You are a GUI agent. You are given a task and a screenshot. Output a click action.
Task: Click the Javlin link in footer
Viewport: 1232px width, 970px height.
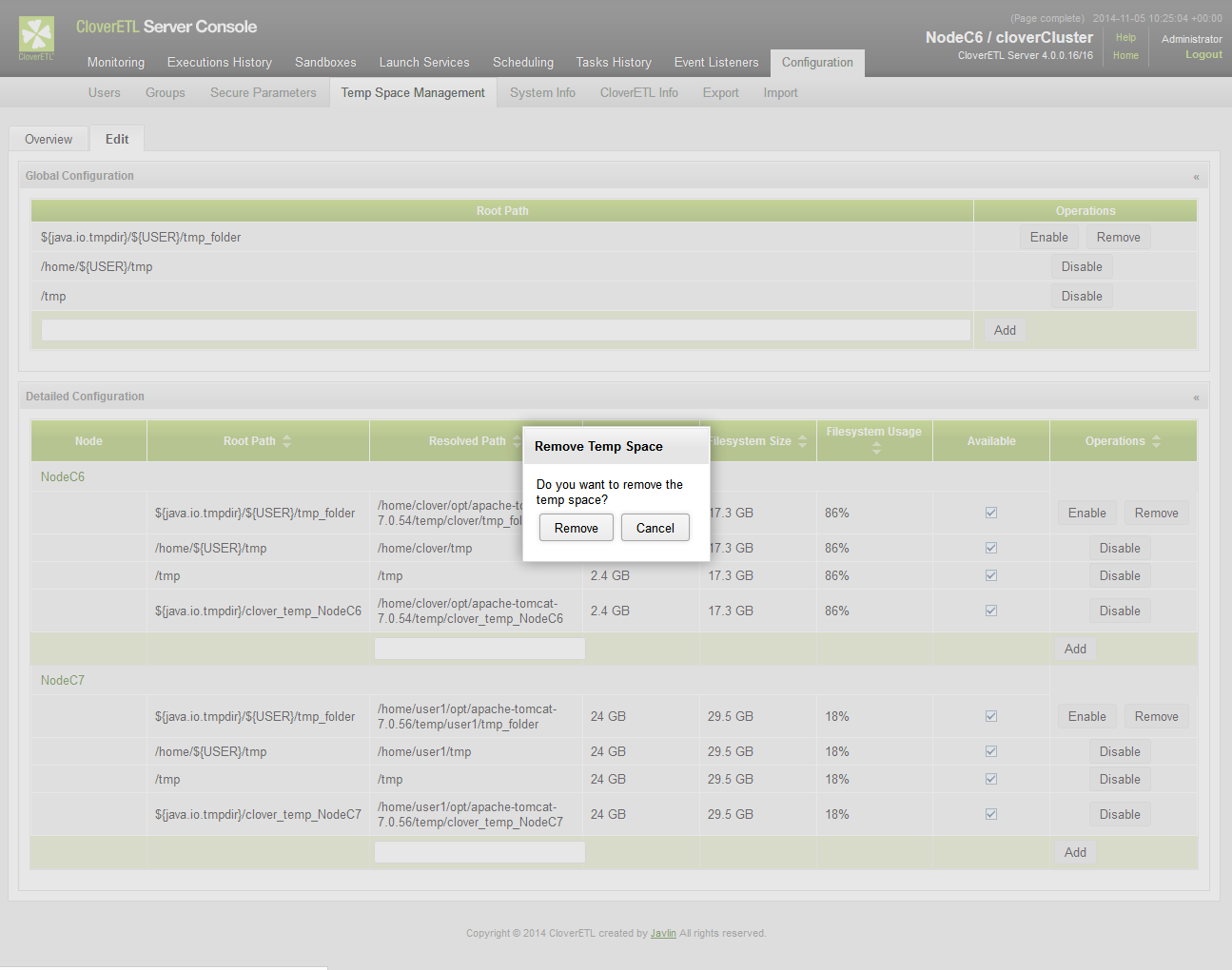[663, 934]
